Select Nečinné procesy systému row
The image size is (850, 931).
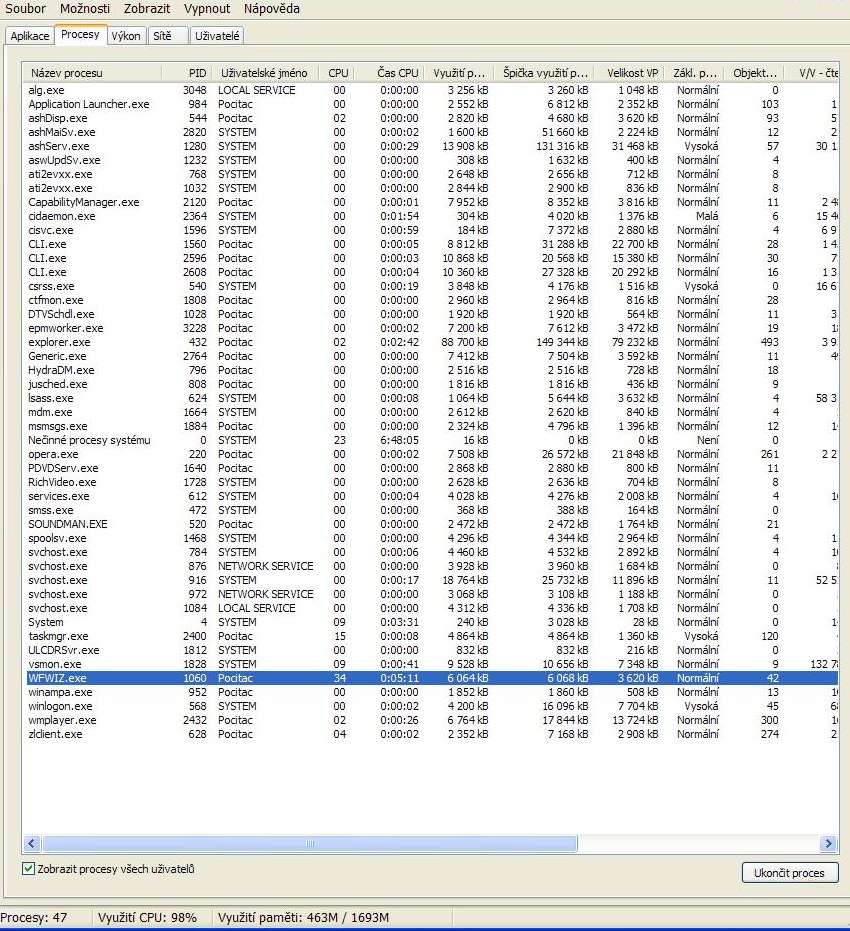click(x=432, y=440)
